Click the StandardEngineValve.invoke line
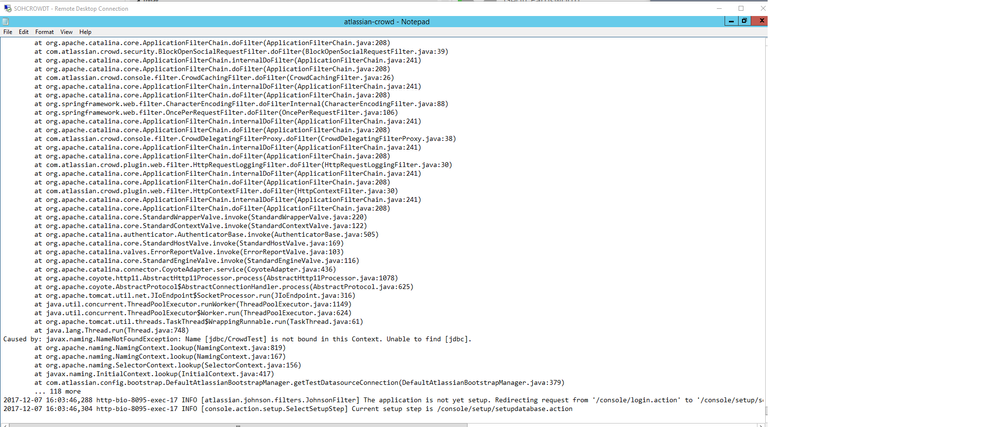 pos(197,261)
